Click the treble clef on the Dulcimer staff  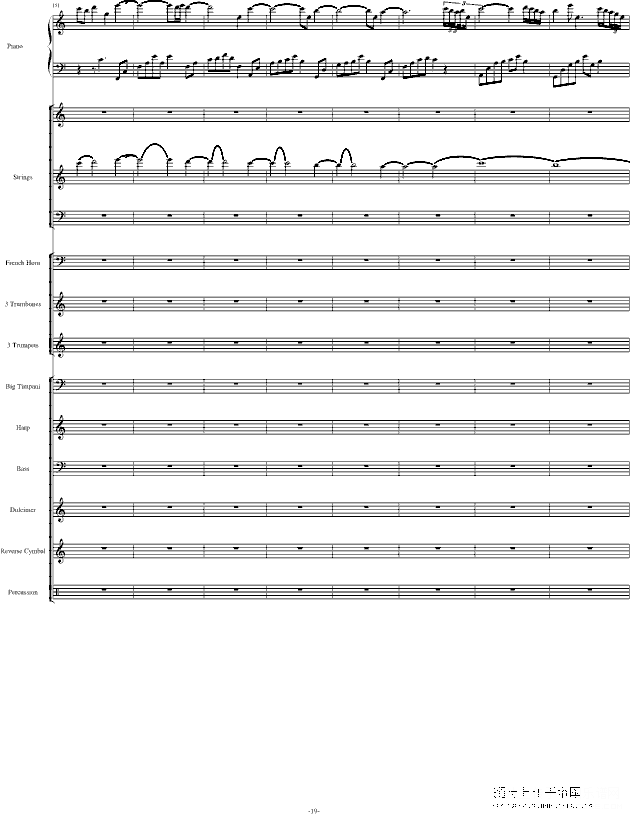pyautogui.click(x=59, y=510)
